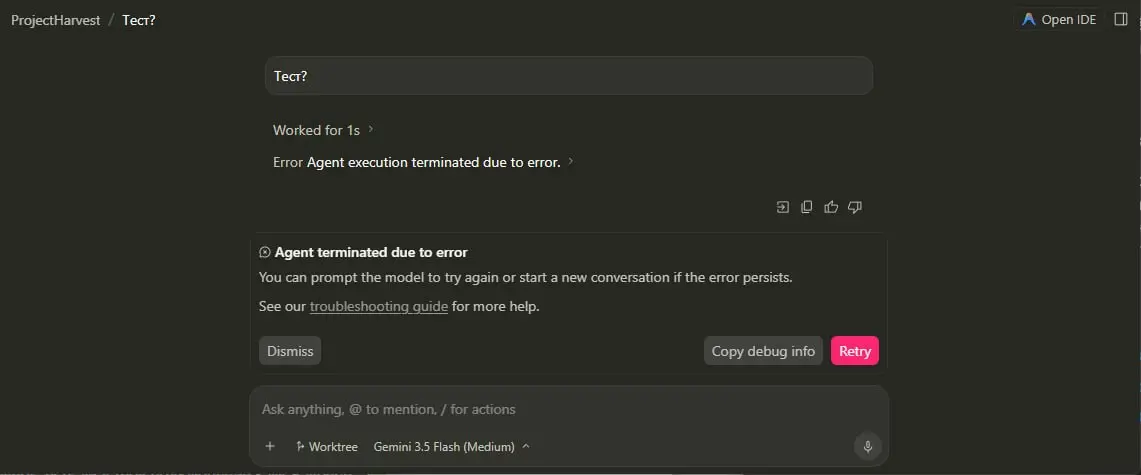Image resolution: width=1141 pixels, height=475 pixels.
Task: Give a thumbs up to the response
Action: point(831,207)
